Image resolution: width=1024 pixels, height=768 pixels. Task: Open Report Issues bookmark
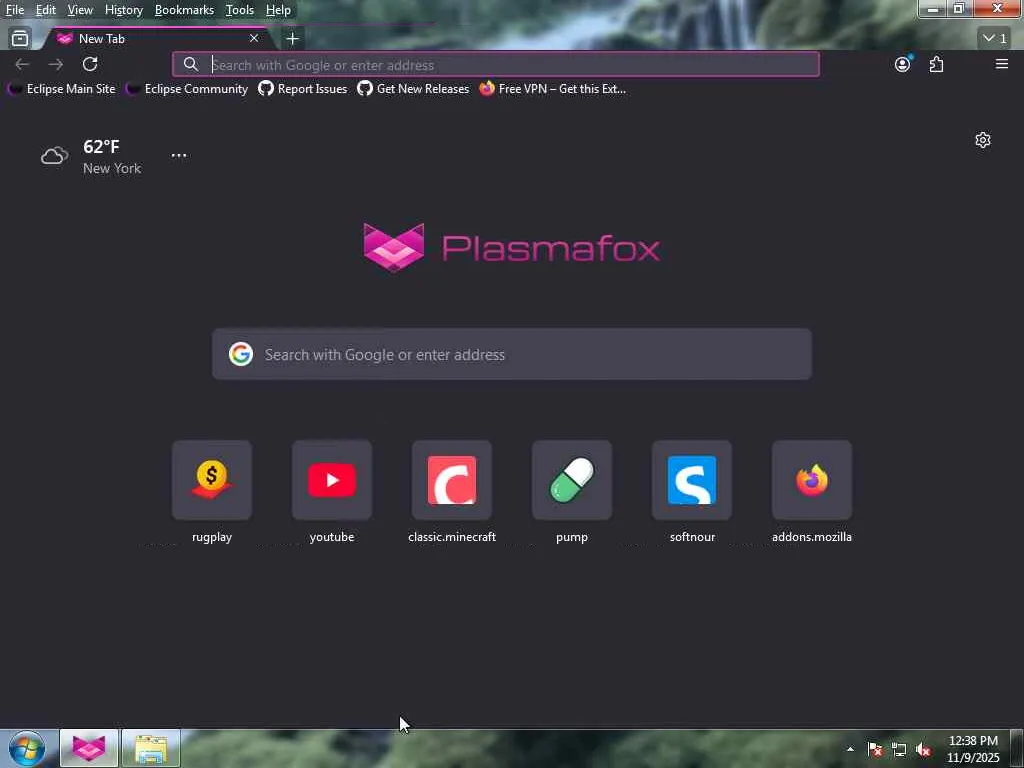[x=303, y=89]
